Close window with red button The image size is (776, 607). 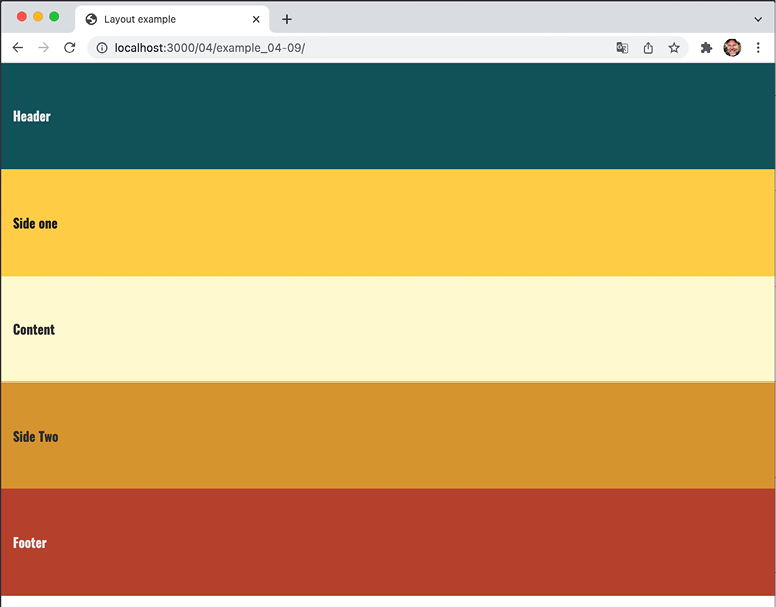[22, 16]
